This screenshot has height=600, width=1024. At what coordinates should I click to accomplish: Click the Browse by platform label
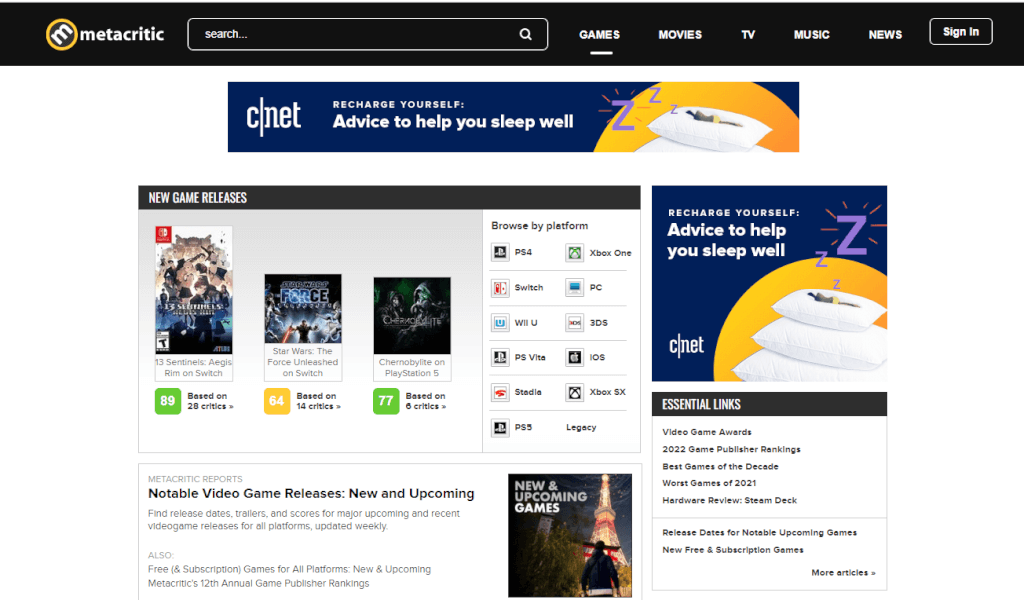click(539, 226)
